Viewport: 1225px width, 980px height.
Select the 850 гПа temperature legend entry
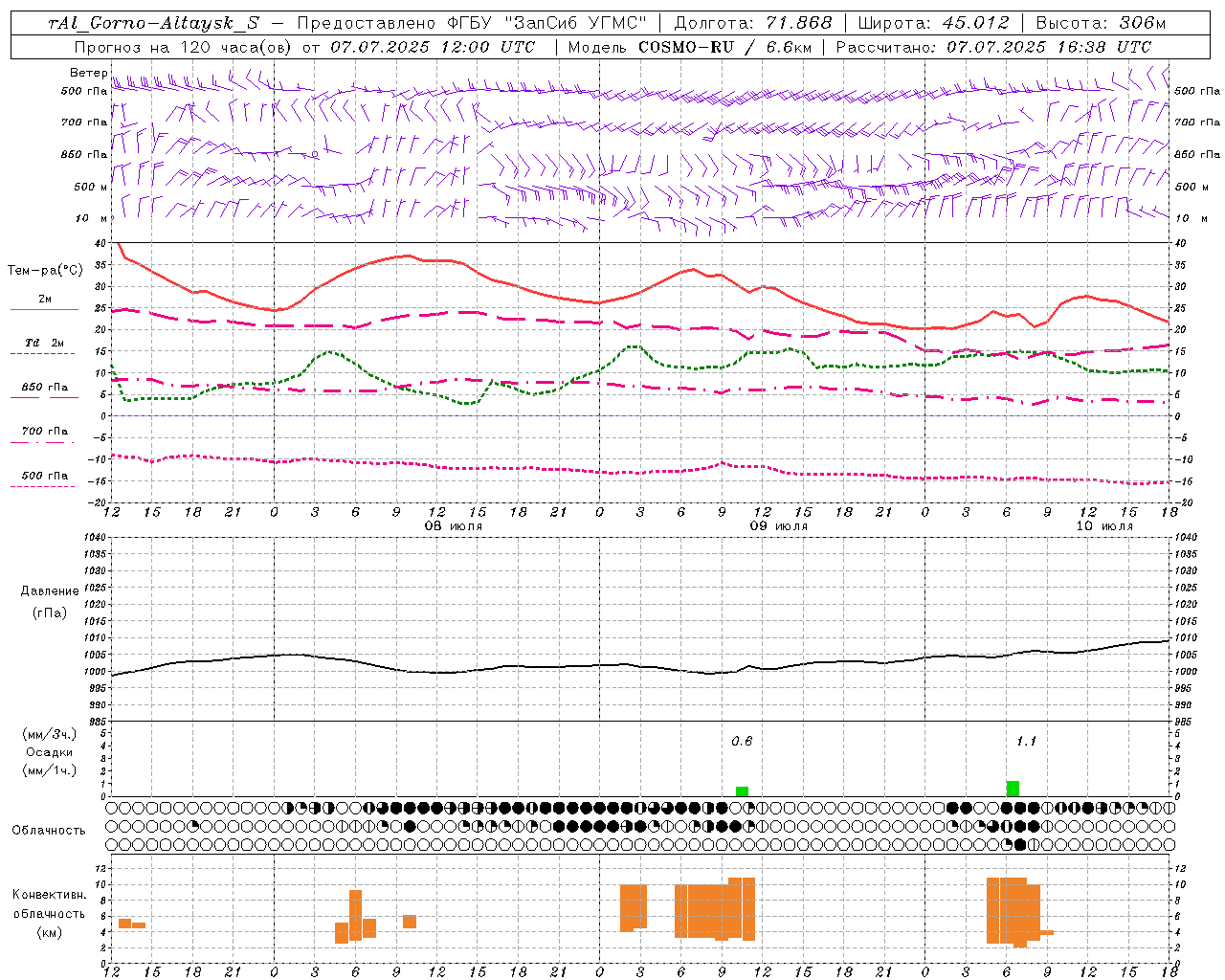(45, 388)
